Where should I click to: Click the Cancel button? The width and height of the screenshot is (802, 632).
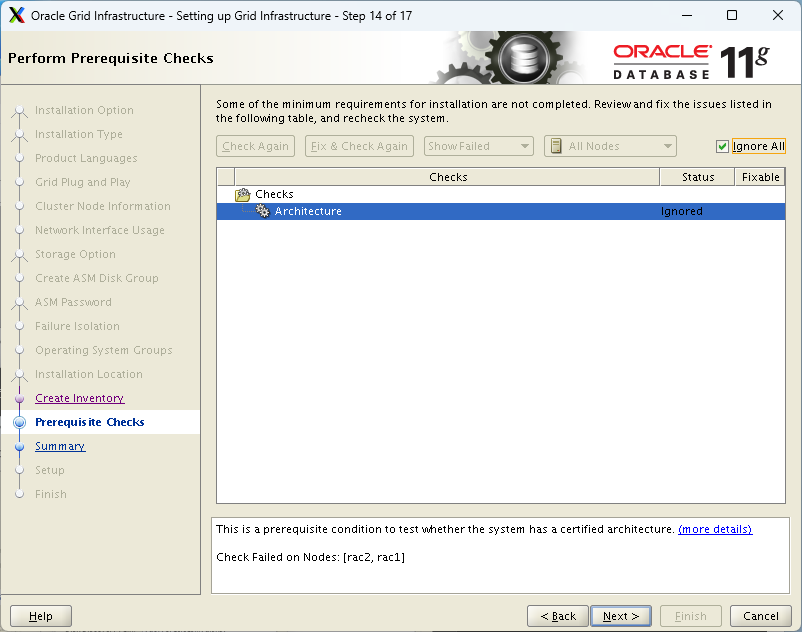click(x=761, y=616)
